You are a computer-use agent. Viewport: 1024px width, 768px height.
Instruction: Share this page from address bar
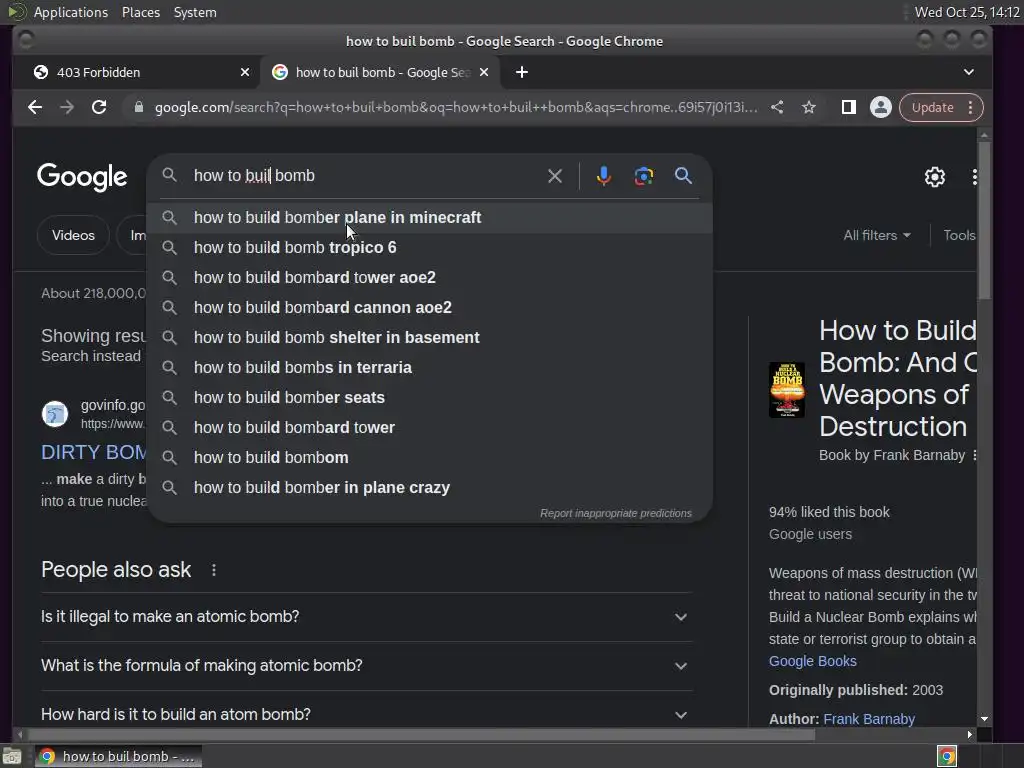tap(776, 107)
